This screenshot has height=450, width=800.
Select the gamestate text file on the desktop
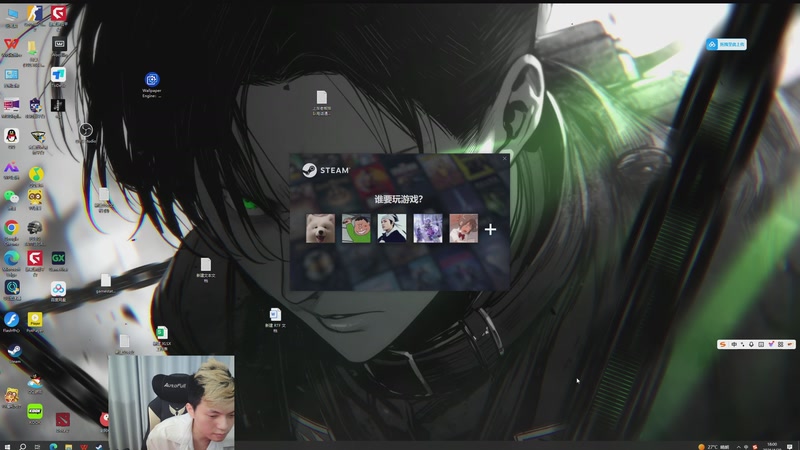pyautogui.click(x=106, y=283)
